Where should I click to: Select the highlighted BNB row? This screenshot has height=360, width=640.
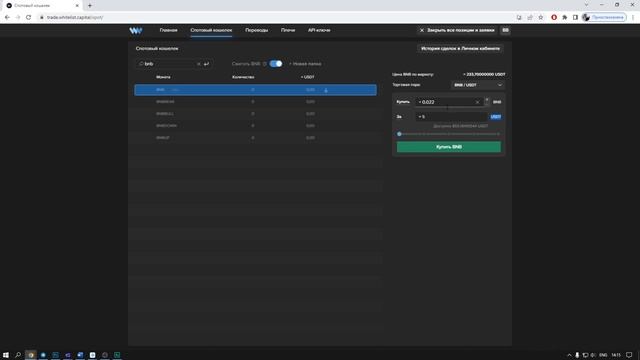click(256, 90)
